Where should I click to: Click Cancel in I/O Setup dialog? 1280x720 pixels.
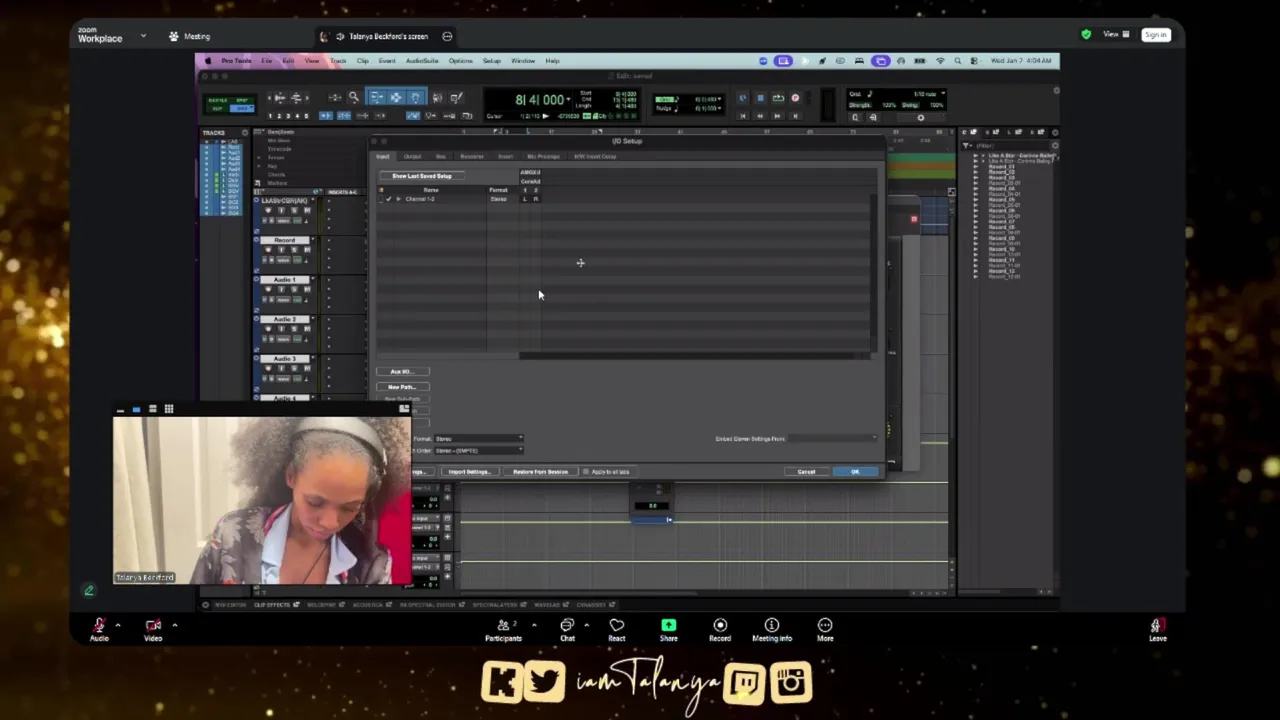point(806,472)
